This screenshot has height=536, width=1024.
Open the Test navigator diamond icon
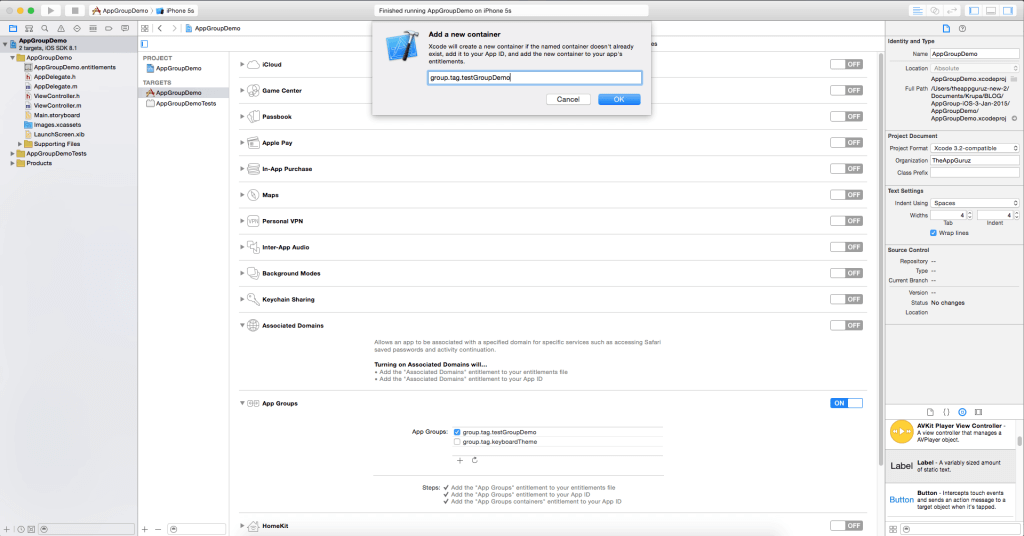77,28
